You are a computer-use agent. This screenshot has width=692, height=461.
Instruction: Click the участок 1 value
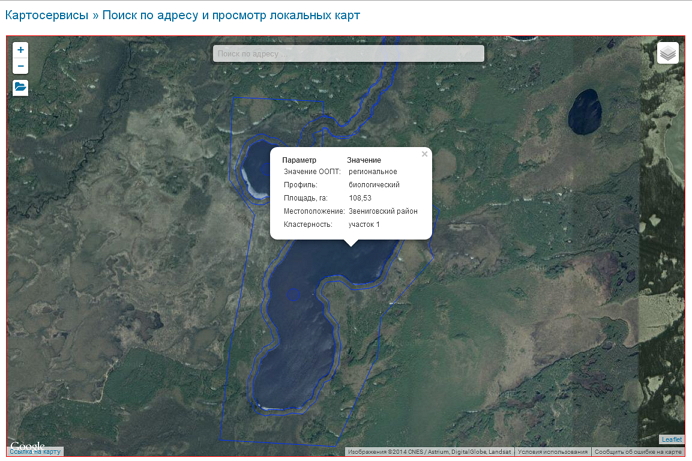[364, 225]
